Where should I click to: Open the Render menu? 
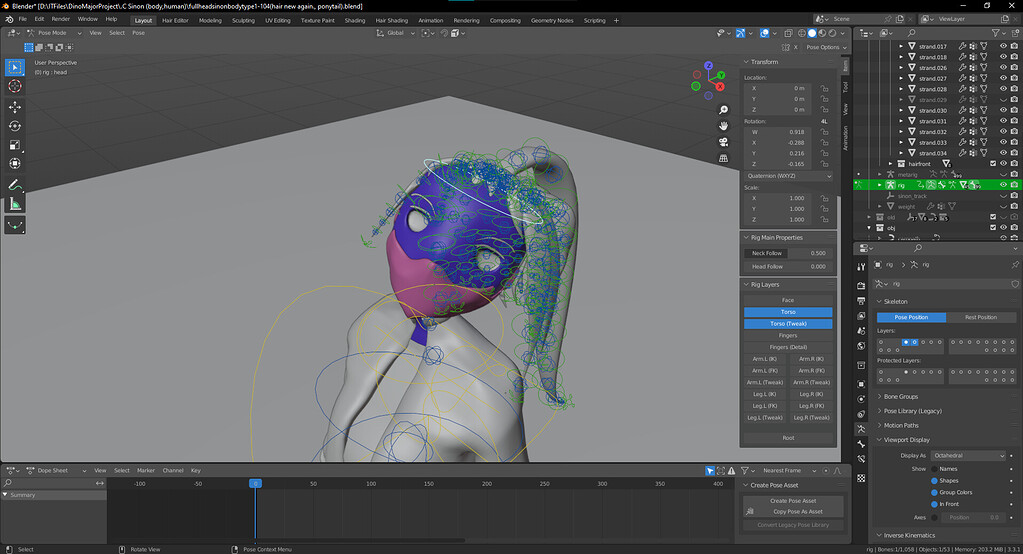click(60, 19)
